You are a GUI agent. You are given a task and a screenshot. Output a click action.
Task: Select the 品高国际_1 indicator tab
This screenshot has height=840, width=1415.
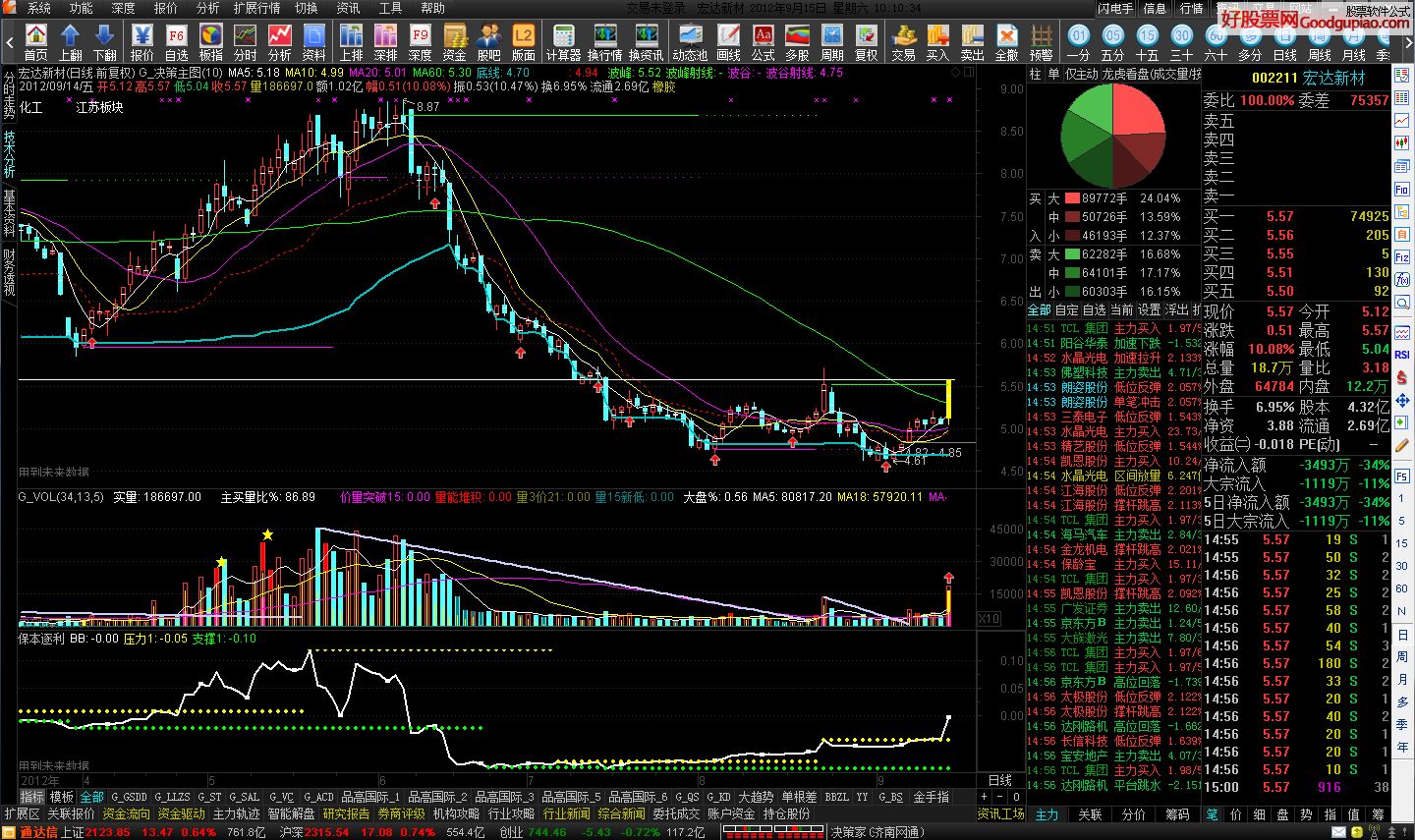click(371, 797)
